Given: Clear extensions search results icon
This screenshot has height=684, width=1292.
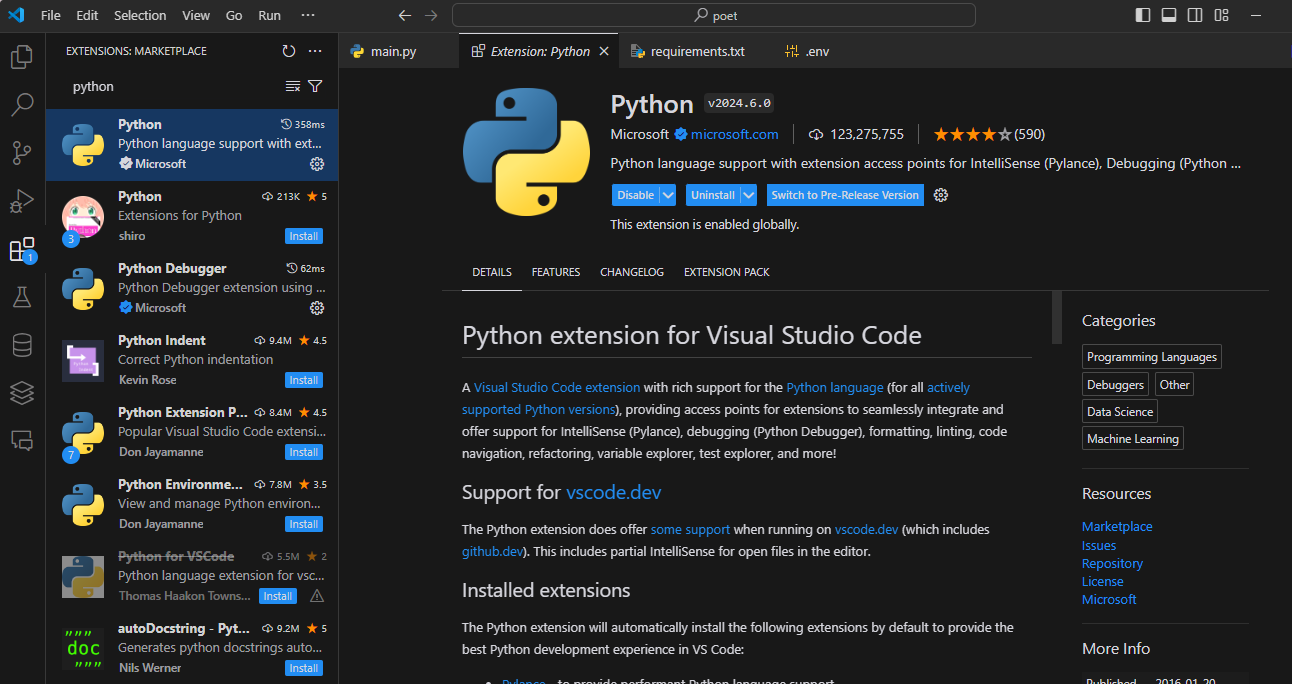Looking at the screenshot, I should [293, 86].
